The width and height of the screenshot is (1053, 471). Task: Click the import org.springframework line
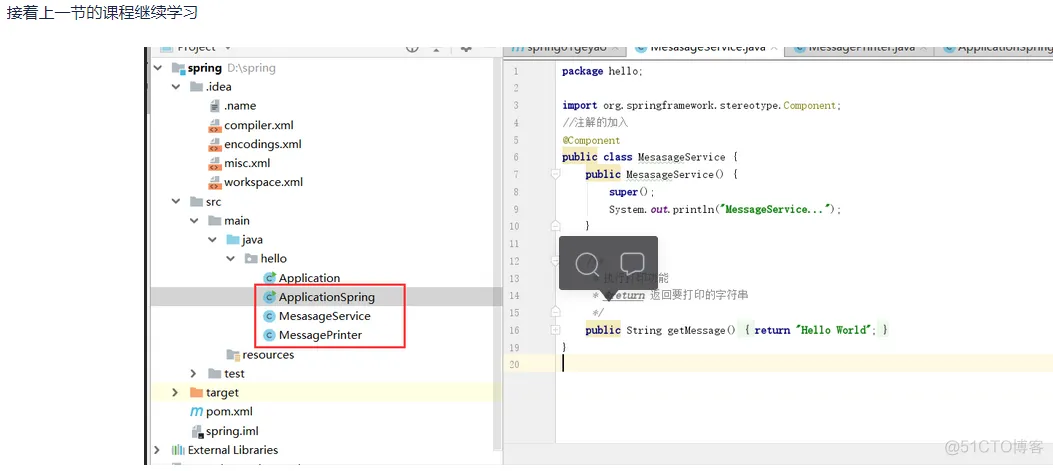pos(701,105)
